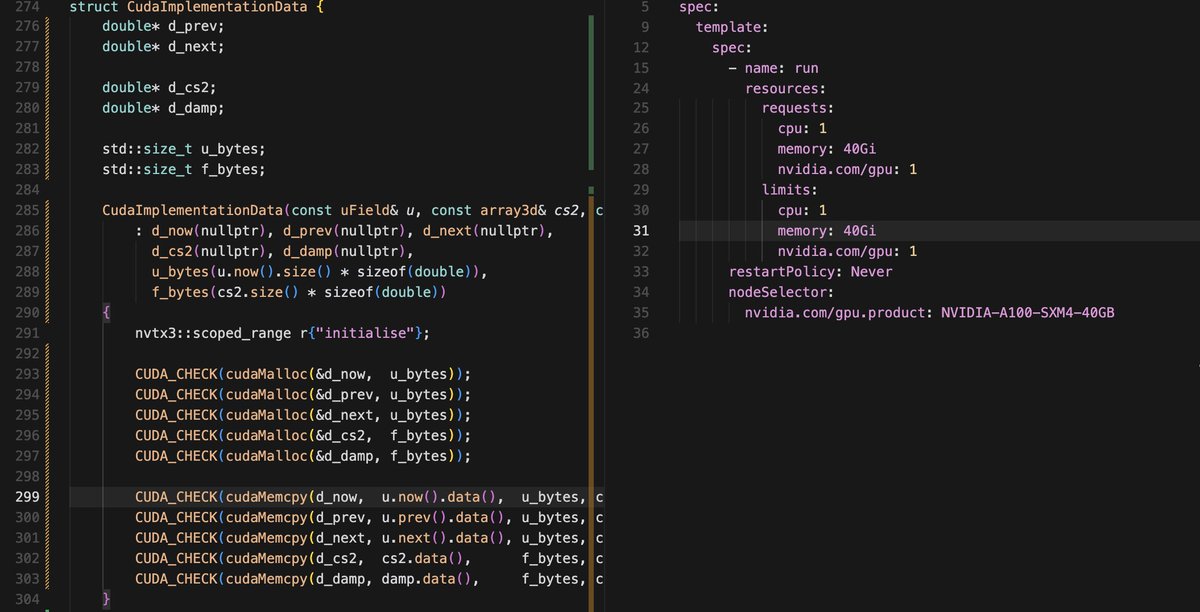Click line number 9 in the YAML gutter
The image size is (1200, 612).
[645, 27]
